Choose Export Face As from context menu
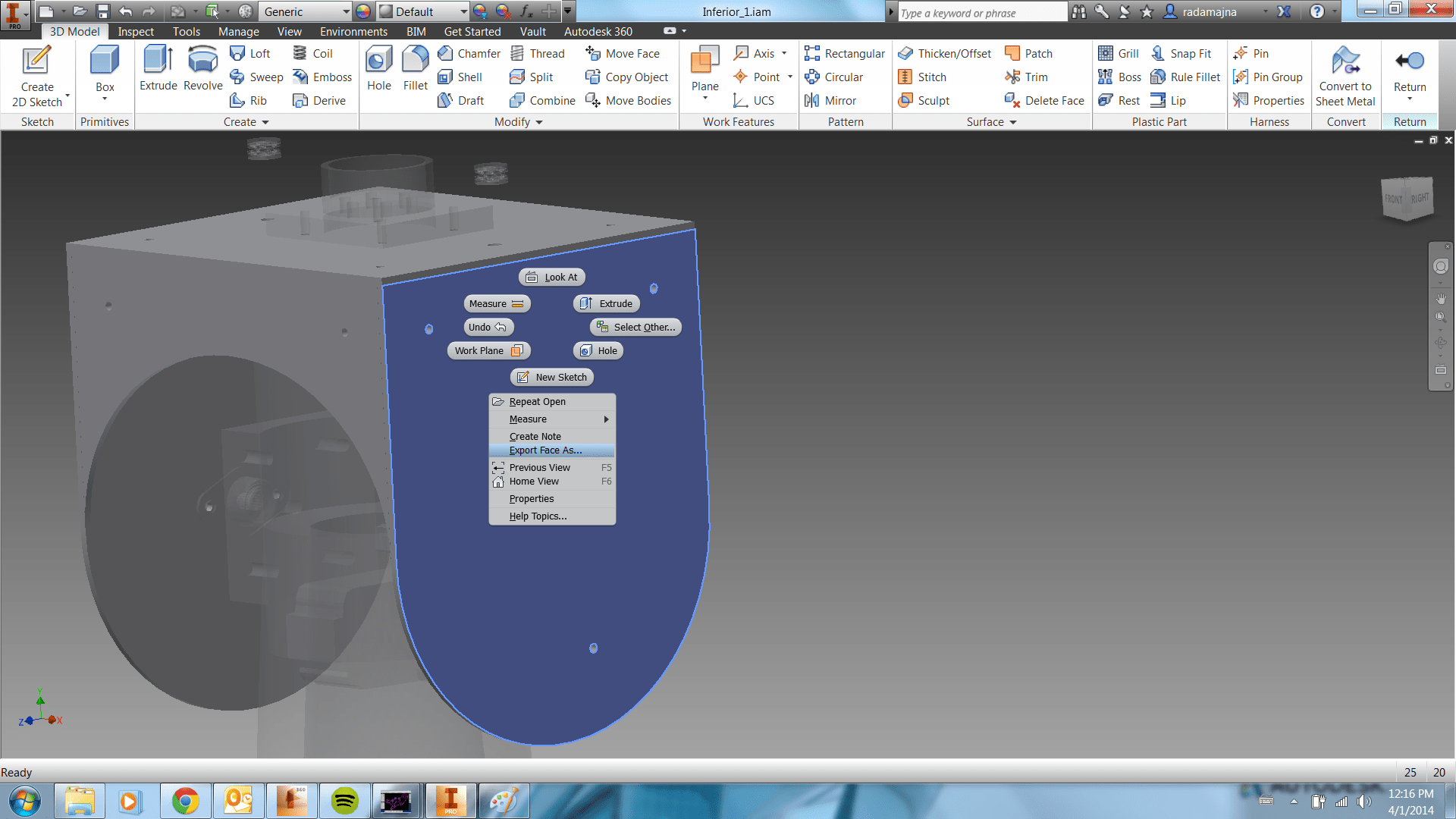Viewport: 1456px width, 819px height. coord(545,450)
